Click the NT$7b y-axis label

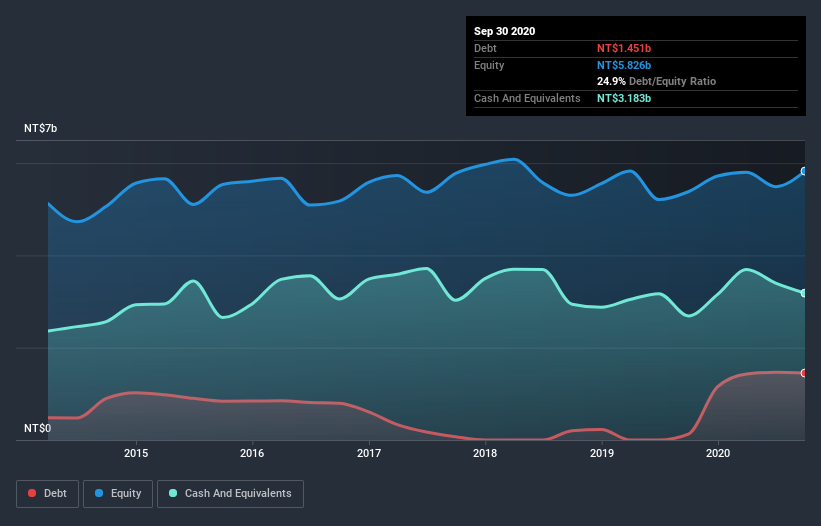click(x=40, y=128)
